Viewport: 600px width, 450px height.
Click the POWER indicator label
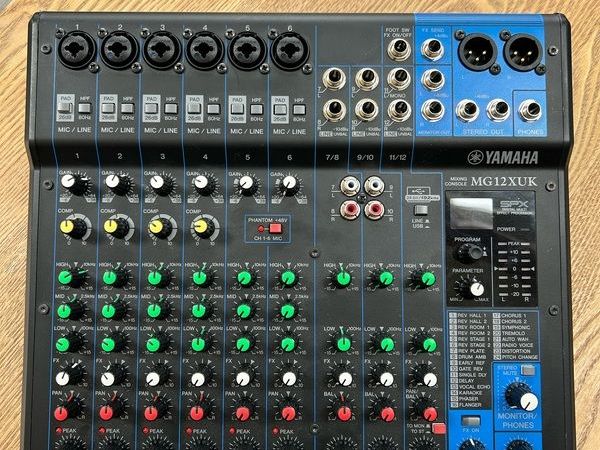(x=506, y=229)
